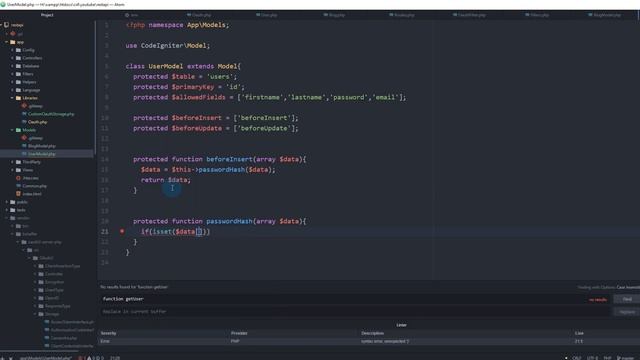Click the public folder icon
640x360 pixels.
[x=13, y=202]
